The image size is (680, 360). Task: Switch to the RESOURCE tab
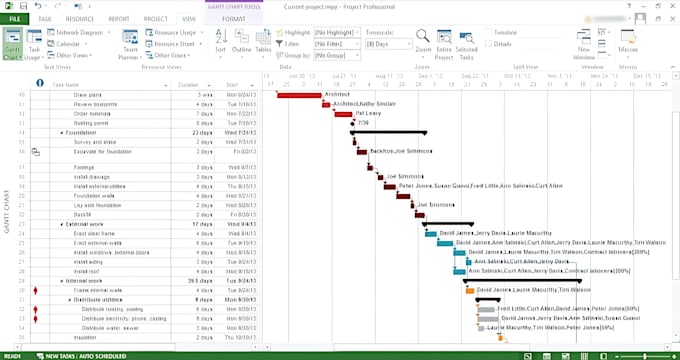(x=80, y=19)
